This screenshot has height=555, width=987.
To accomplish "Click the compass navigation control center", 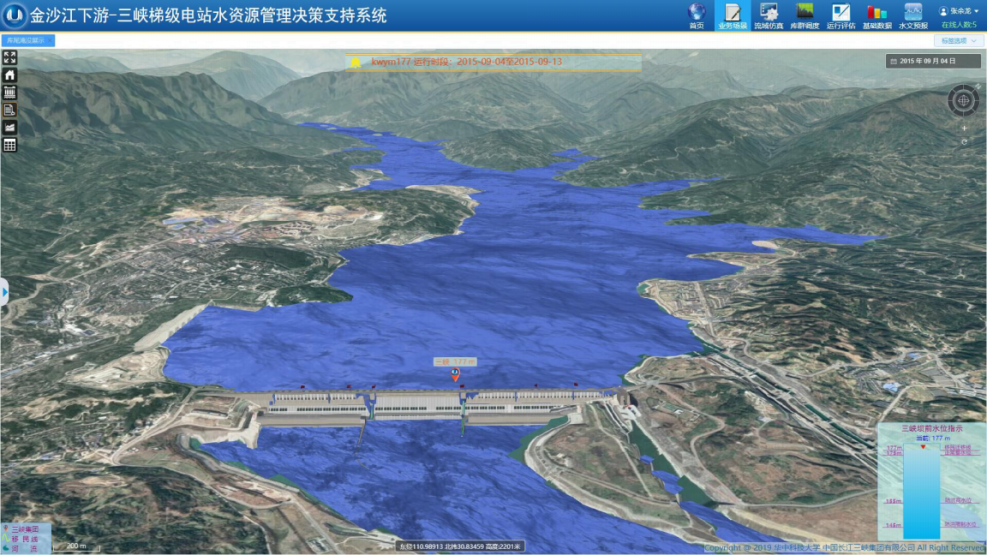I will click(964, 100).
